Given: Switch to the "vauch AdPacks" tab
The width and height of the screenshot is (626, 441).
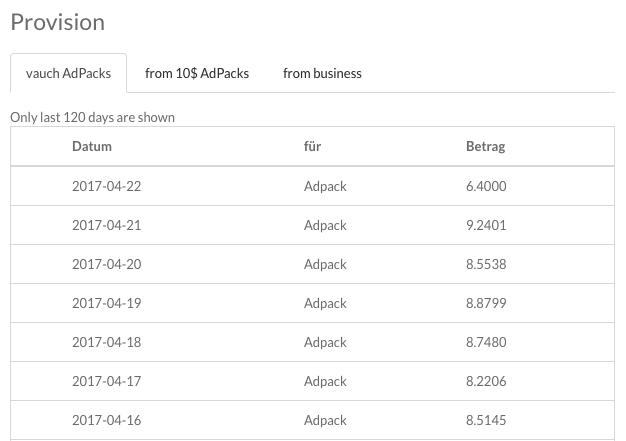Looking at the screenshot, I should tap(68, 73).
